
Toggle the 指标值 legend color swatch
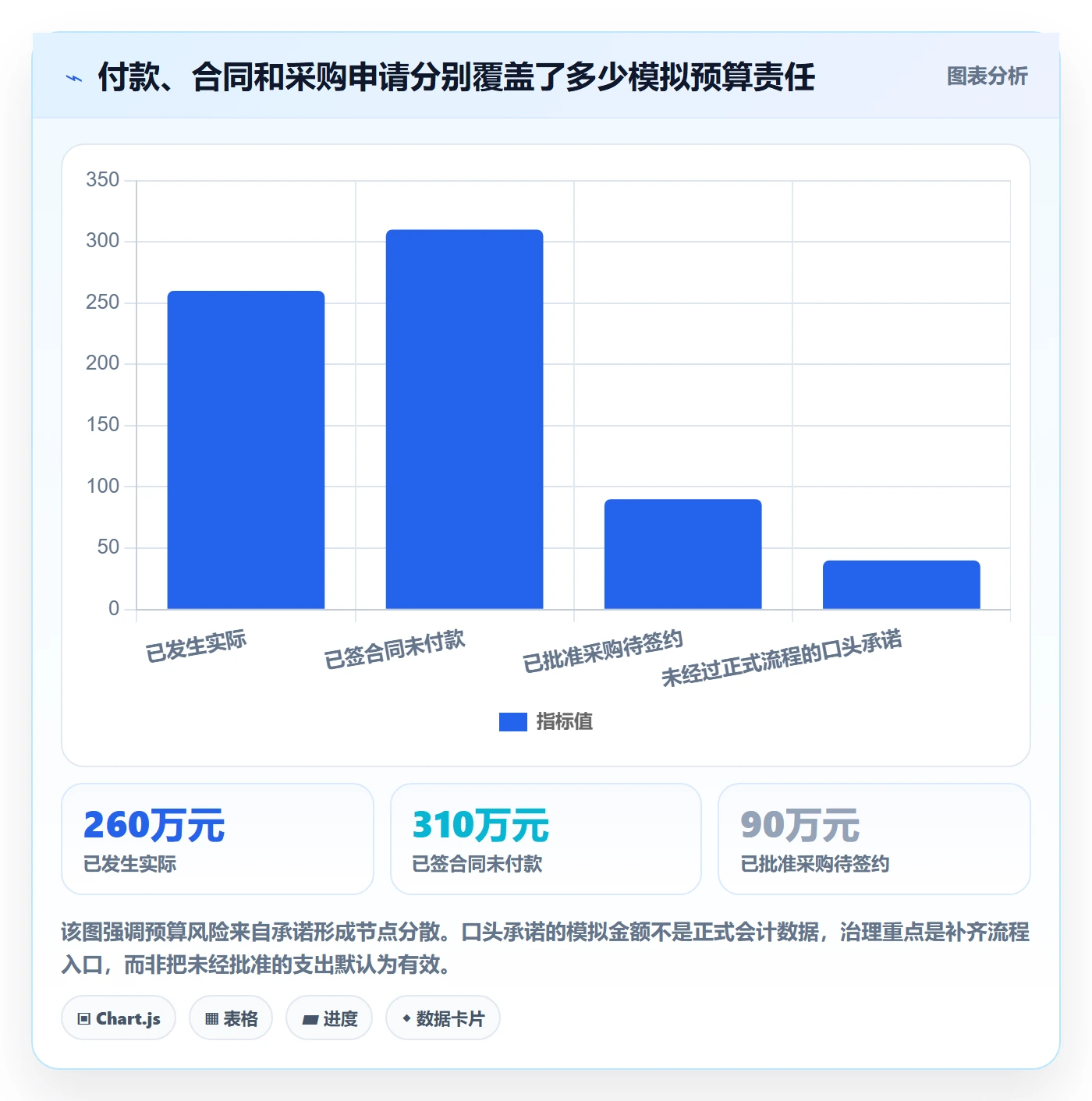coord(512,722)
